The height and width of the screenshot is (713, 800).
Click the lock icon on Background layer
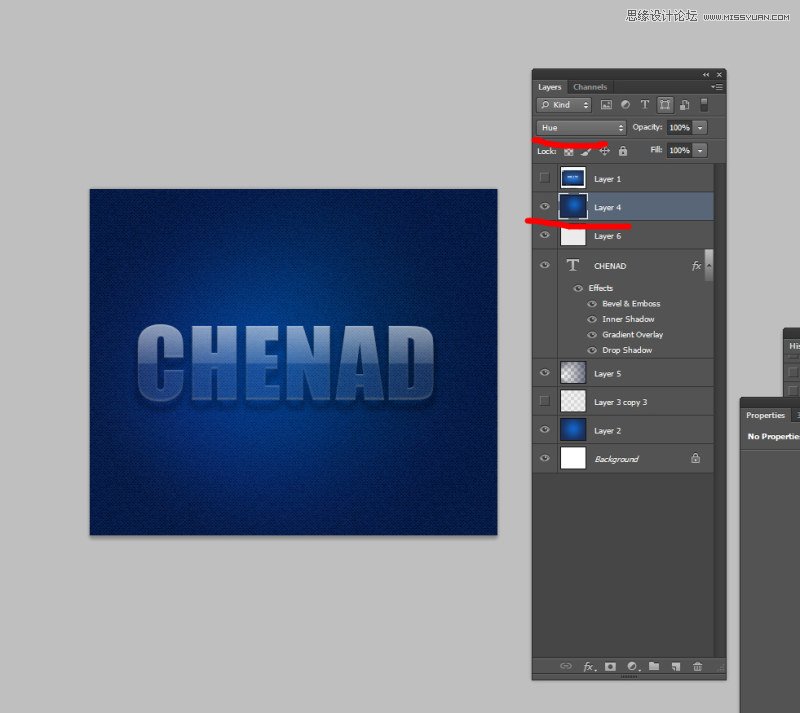(695, 458)
